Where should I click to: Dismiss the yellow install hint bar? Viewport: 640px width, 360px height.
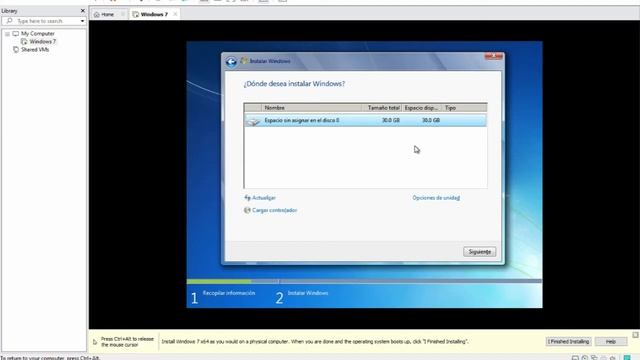635,335
